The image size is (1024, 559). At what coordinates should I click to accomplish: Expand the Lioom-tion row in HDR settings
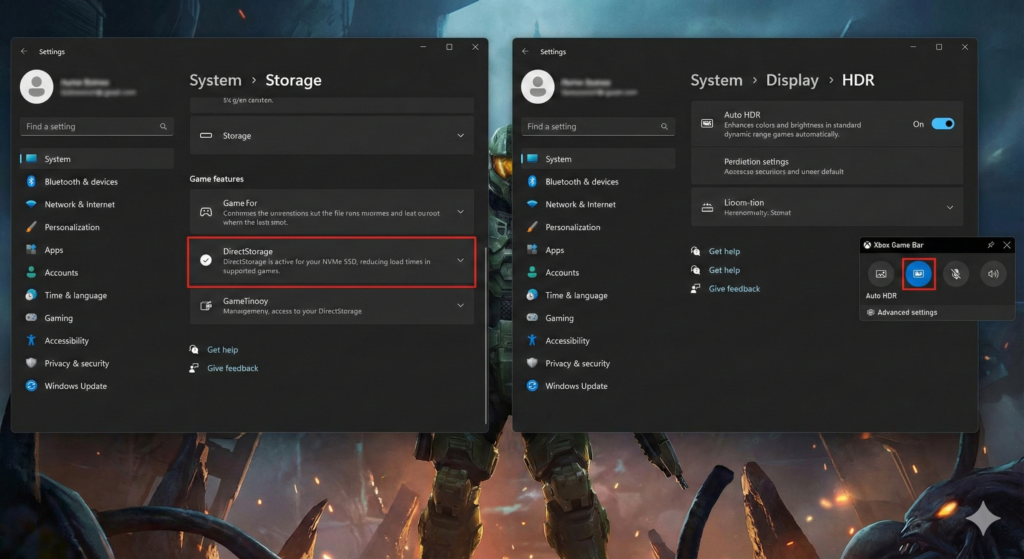949,207
